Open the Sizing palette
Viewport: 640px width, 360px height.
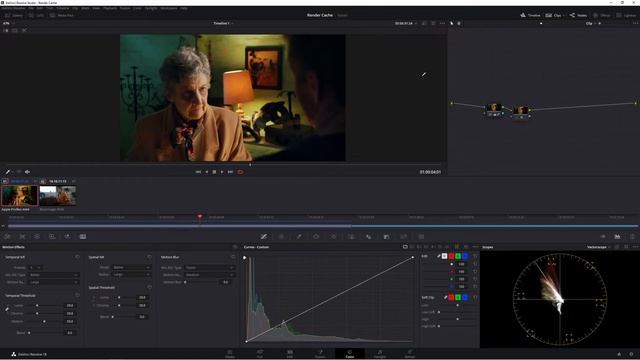[x=404, y=236]
